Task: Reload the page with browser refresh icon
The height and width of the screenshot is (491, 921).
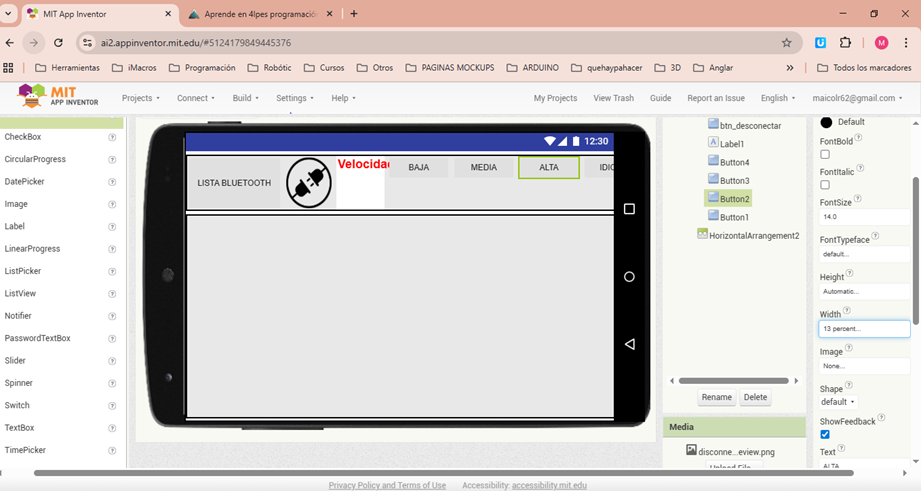Action: click(x=58, y=43)
